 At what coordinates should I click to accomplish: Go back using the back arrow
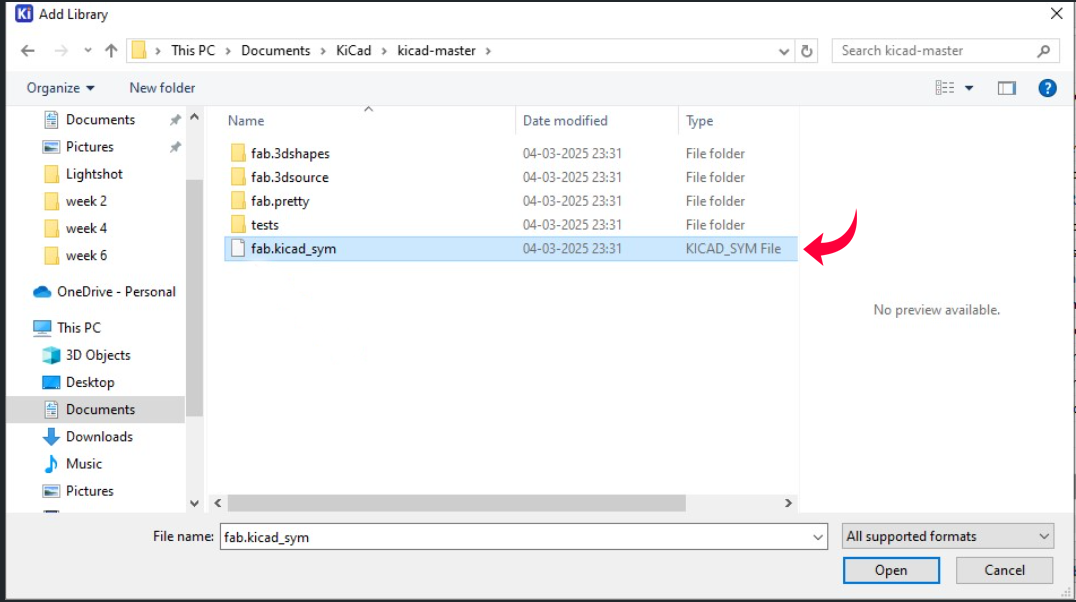(27, 51)
